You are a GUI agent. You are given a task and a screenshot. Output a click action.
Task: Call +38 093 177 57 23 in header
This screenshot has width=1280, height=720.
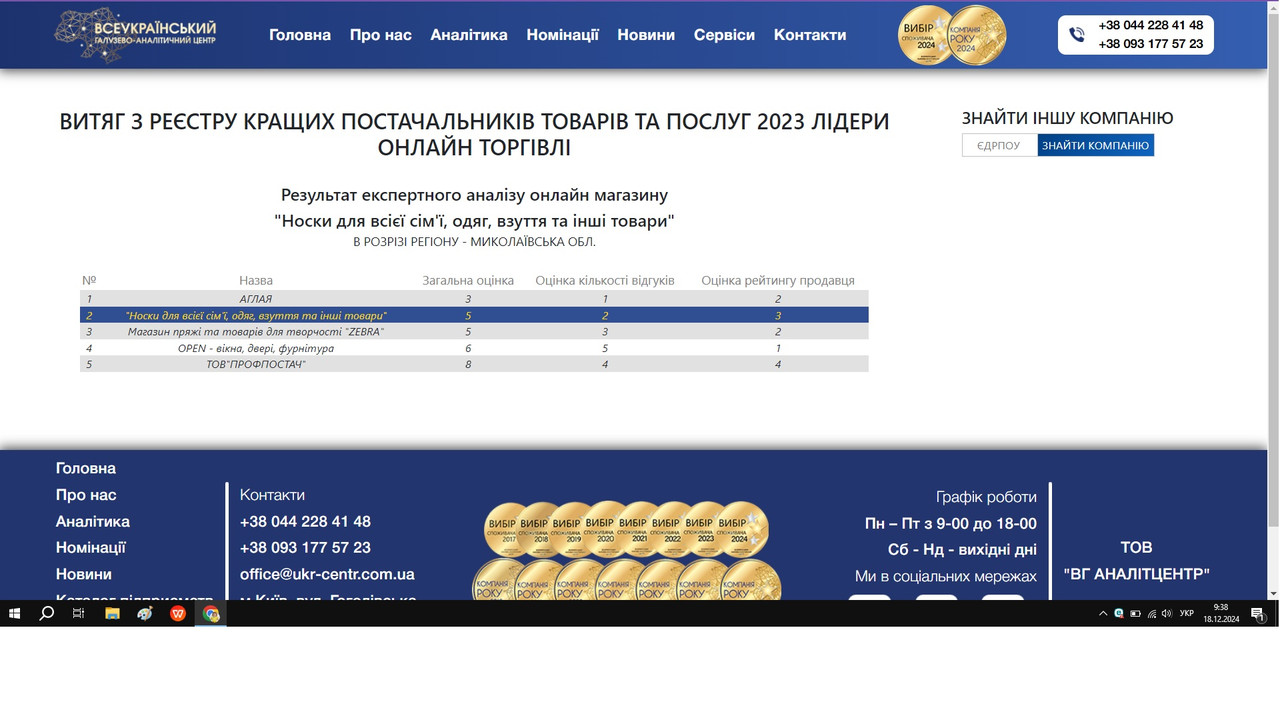pos(1151,44)
